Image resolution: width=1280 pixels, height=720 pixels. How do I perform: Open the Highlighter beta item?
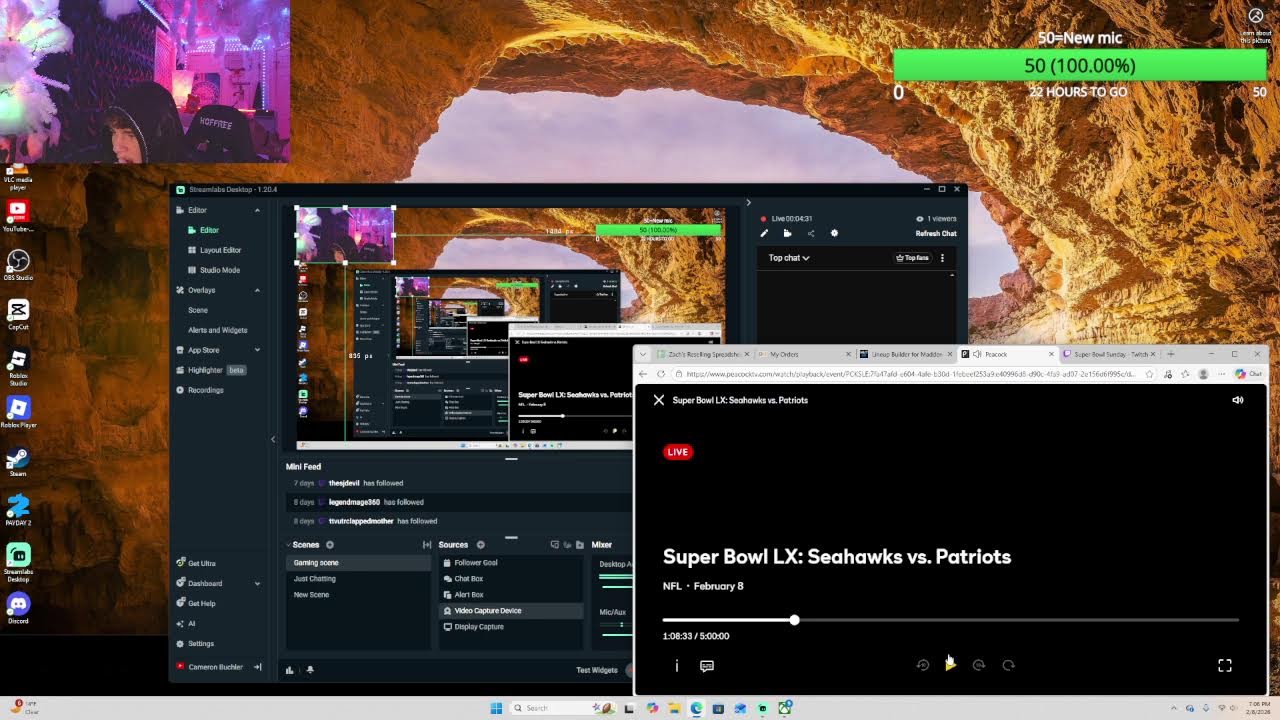pyautogui.click(x=210, y=370)
